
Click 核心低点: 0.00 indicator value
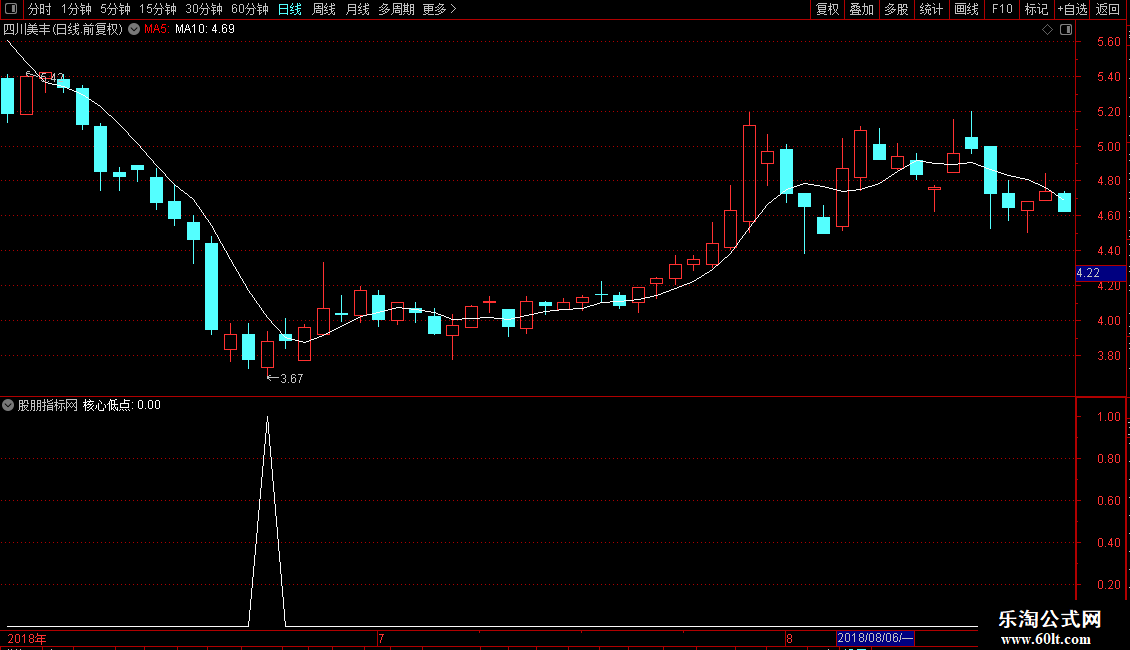point(122,405)
